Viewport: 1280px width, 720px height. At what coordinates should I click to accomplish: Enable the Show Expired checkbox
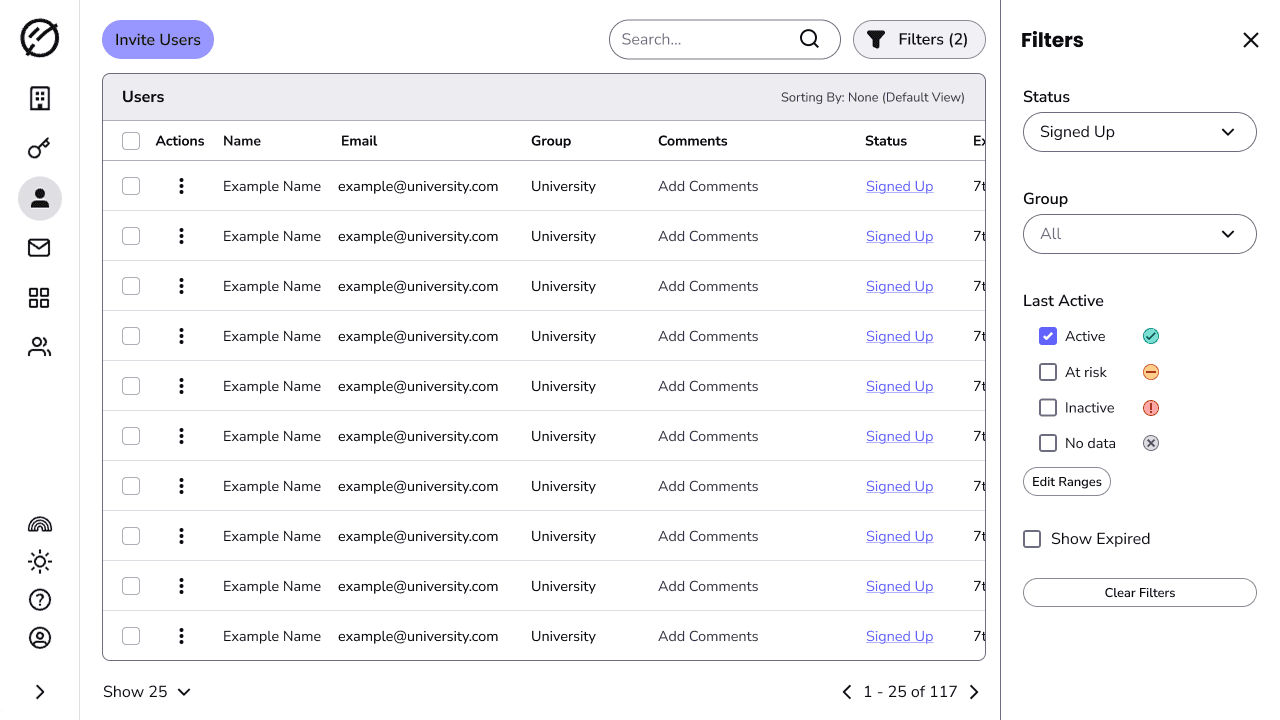click(x=1032, y=539)
